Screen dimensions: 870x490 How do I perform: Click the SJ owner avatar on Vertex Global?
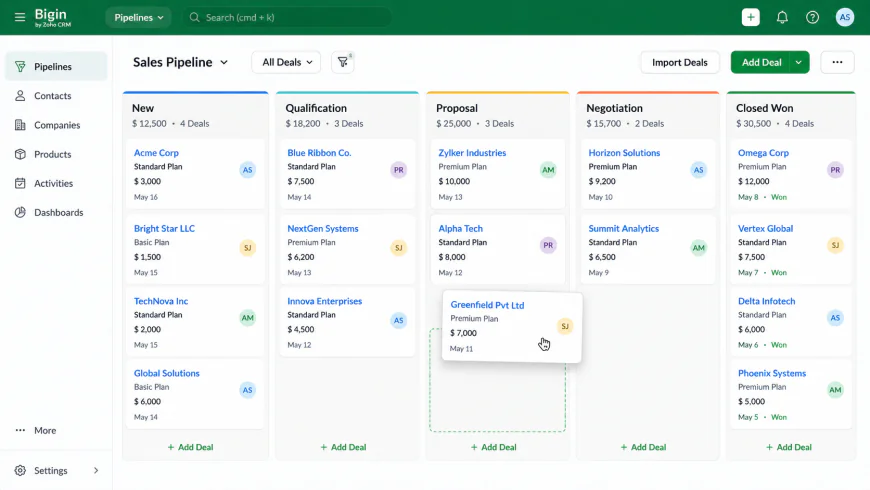click(835, 245)
